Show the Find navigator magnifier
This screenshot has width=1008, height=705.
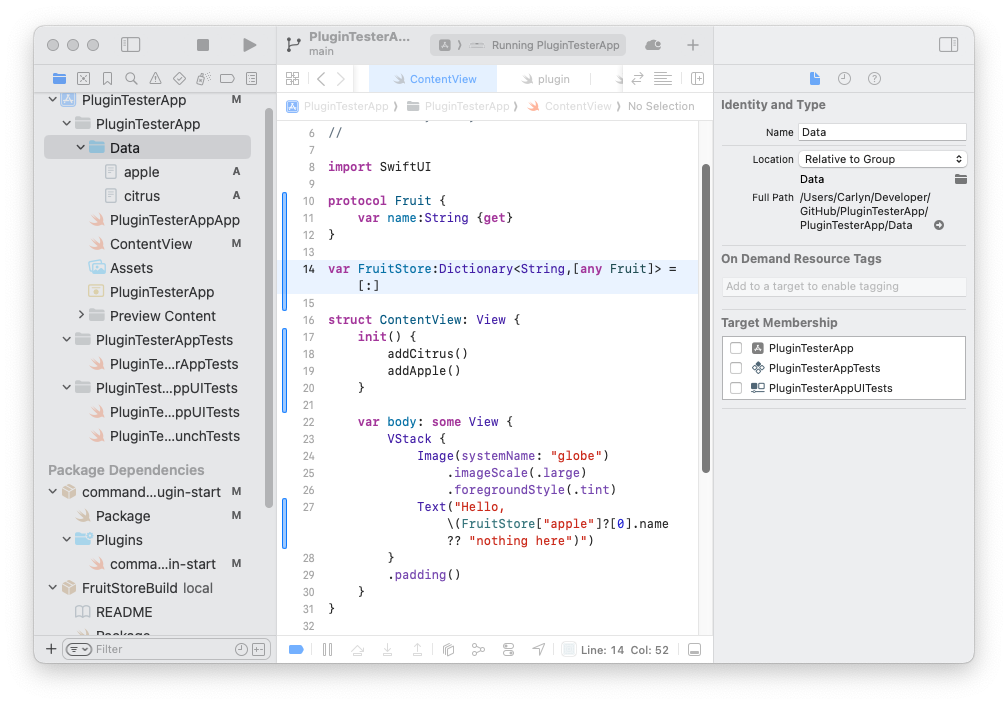tap(131, 78)
